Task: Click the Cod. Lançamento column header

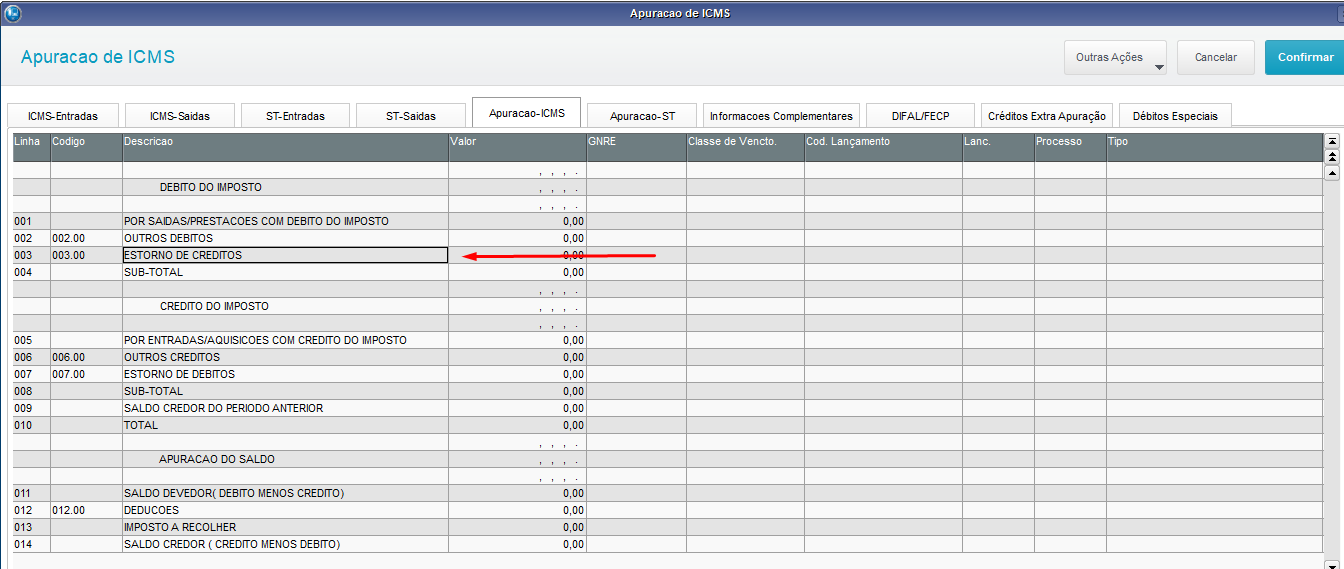Action: tap(883, 147)
